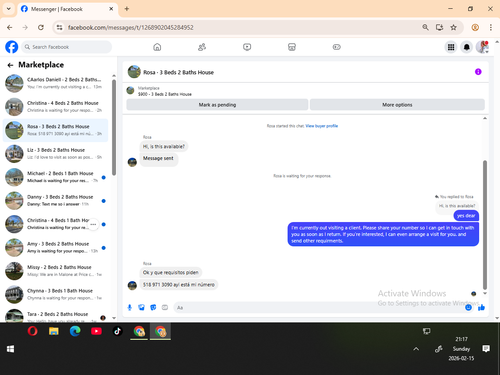The height and width of the screenshot is (375, 500).
Task: Select the Rosa 3 Beds 2 Baths chat
Action: click(55, 130)
